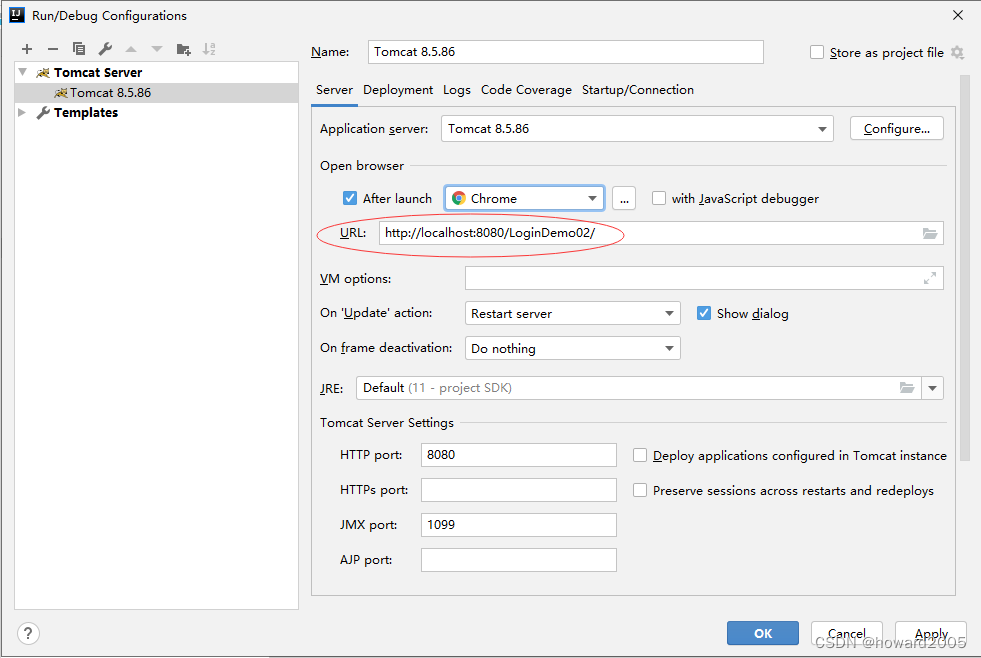Click the browser ellipsis button
The width and height of the screenshot is (981, 658).
[624, 198]
